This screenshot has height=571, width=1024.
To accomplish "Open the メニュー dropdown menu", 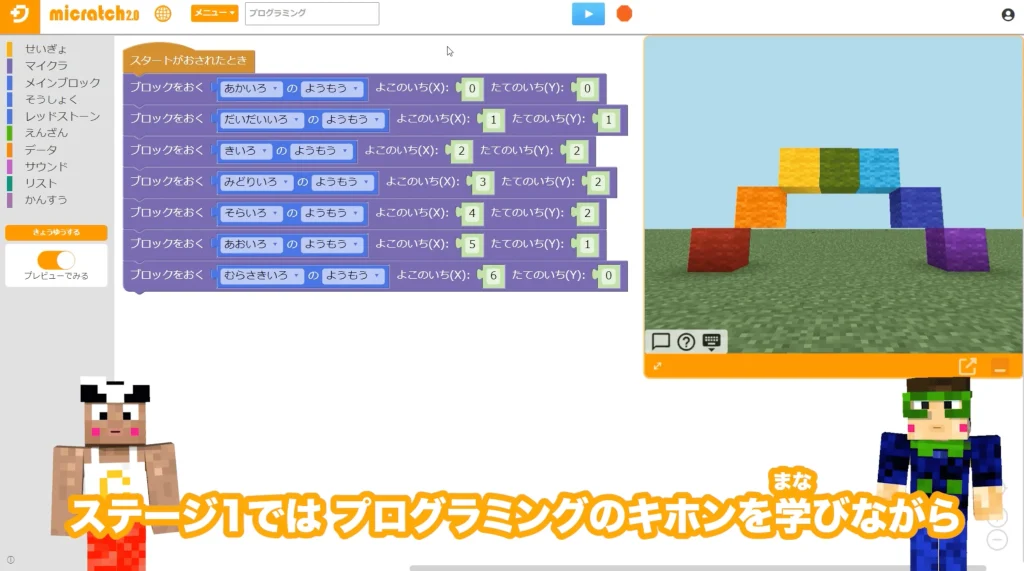I will click(214, 13).
